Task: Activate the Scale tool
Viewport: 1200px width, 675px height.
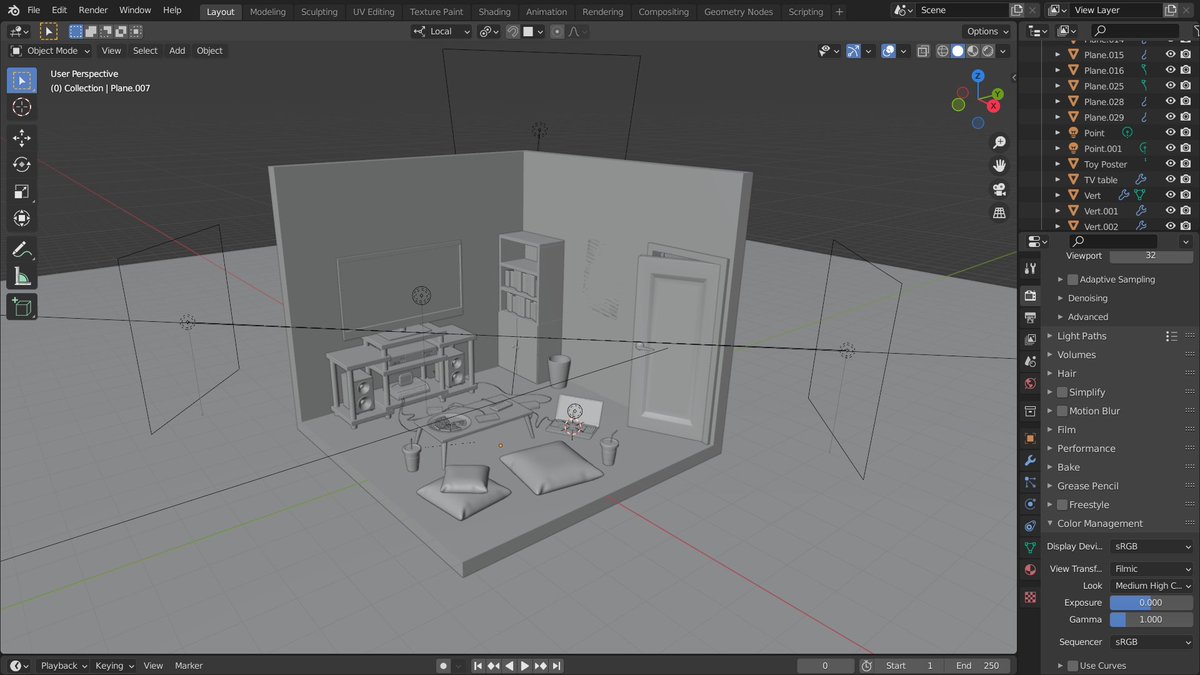Action: tap(22, 191)
